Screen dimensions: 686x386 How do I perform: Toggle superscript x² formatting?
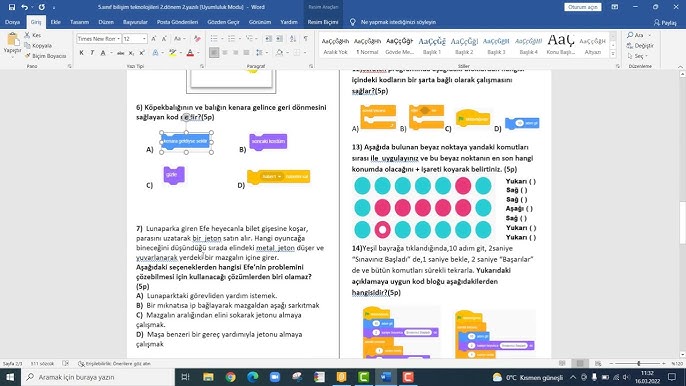(x=142, y=53)
